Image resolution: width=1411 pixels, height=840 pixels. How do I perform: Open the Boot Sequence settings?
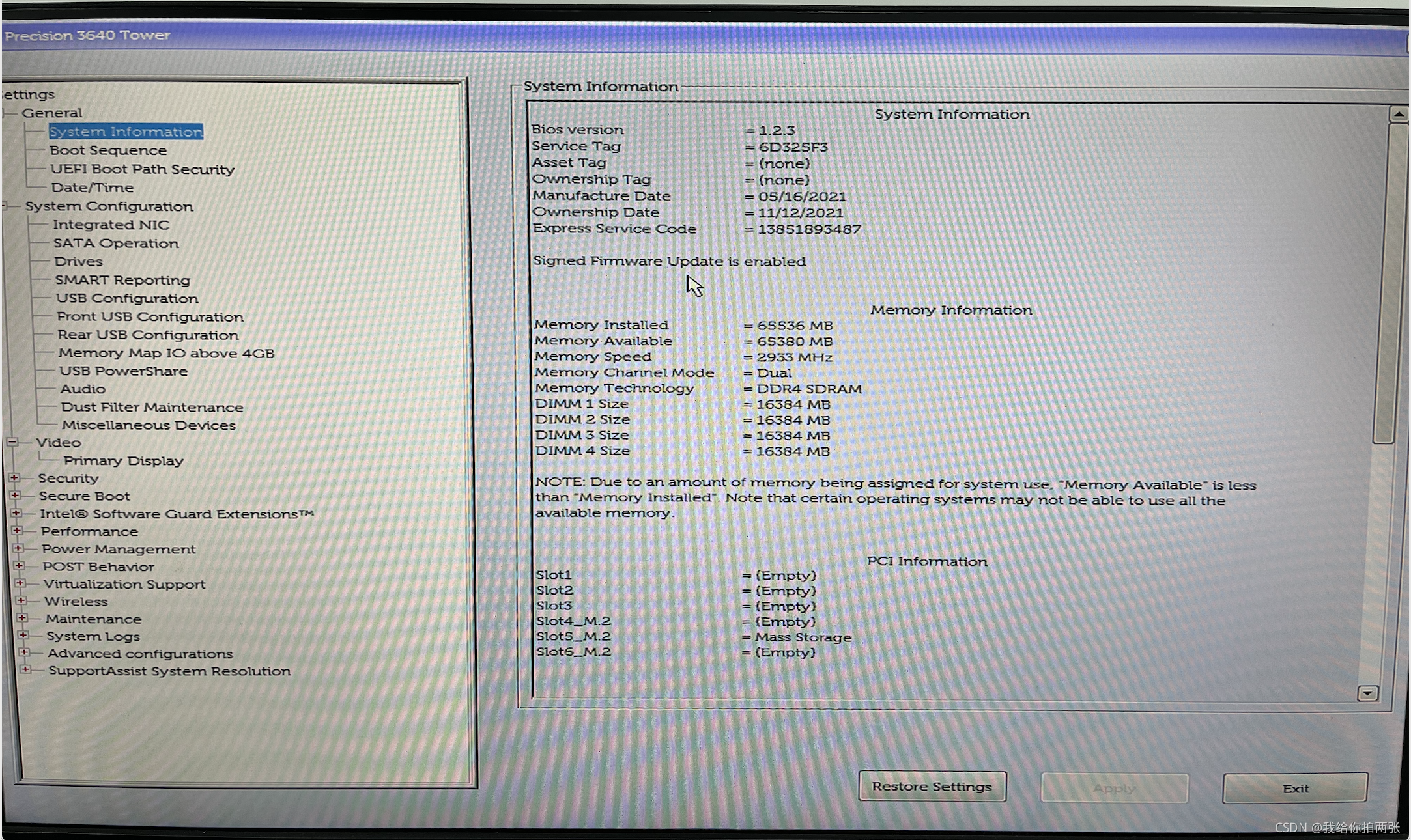(108, 150)
